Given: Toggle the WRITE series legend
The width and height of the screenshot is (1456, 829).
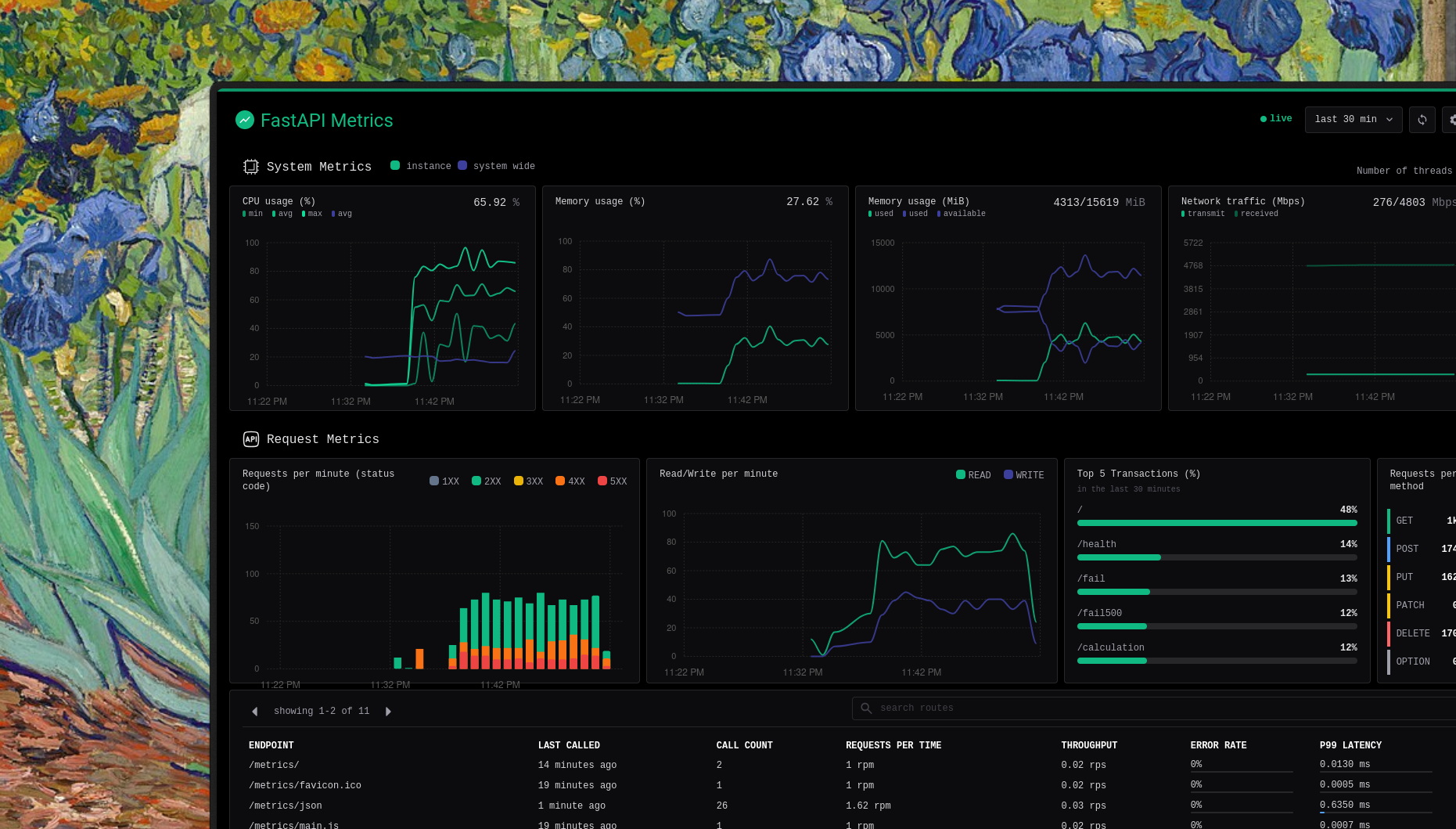Looking at the screenshot, I should [x=1024, y=474].
